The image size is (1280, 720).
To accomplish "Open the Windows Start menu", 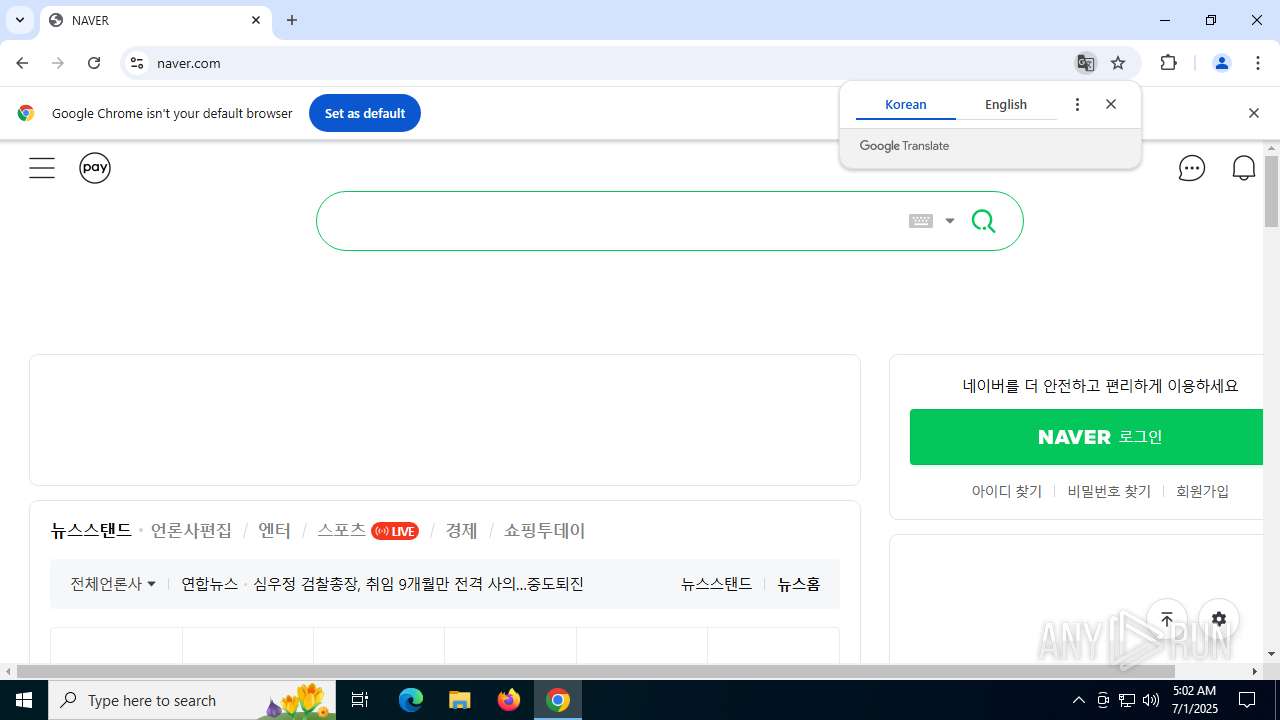I will [x=24, y=700].
